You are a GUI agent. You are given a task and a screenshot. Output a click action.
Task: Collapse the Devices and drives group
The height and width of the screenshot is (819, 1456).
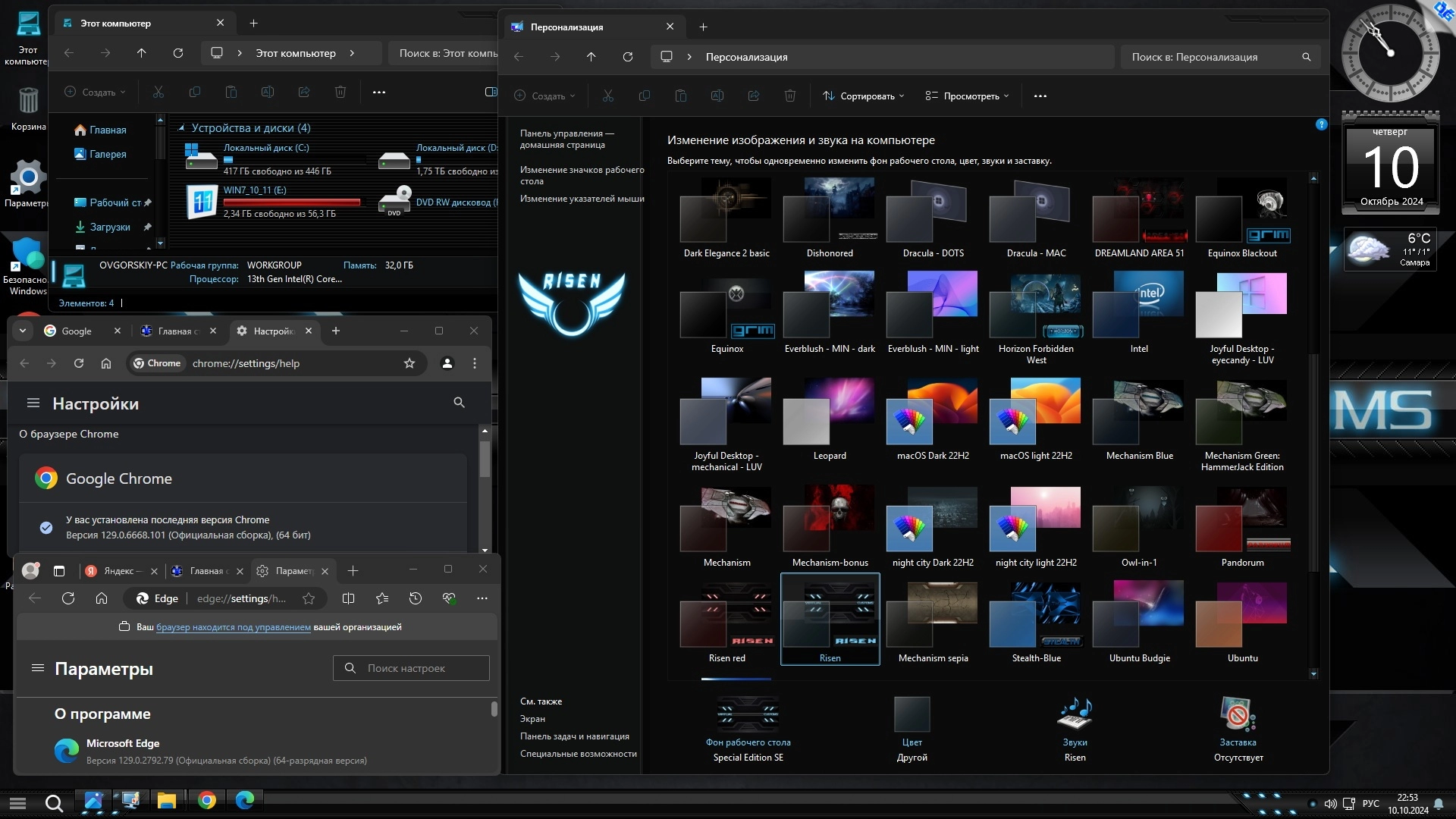pyautogui.click(x=180, y=128)
